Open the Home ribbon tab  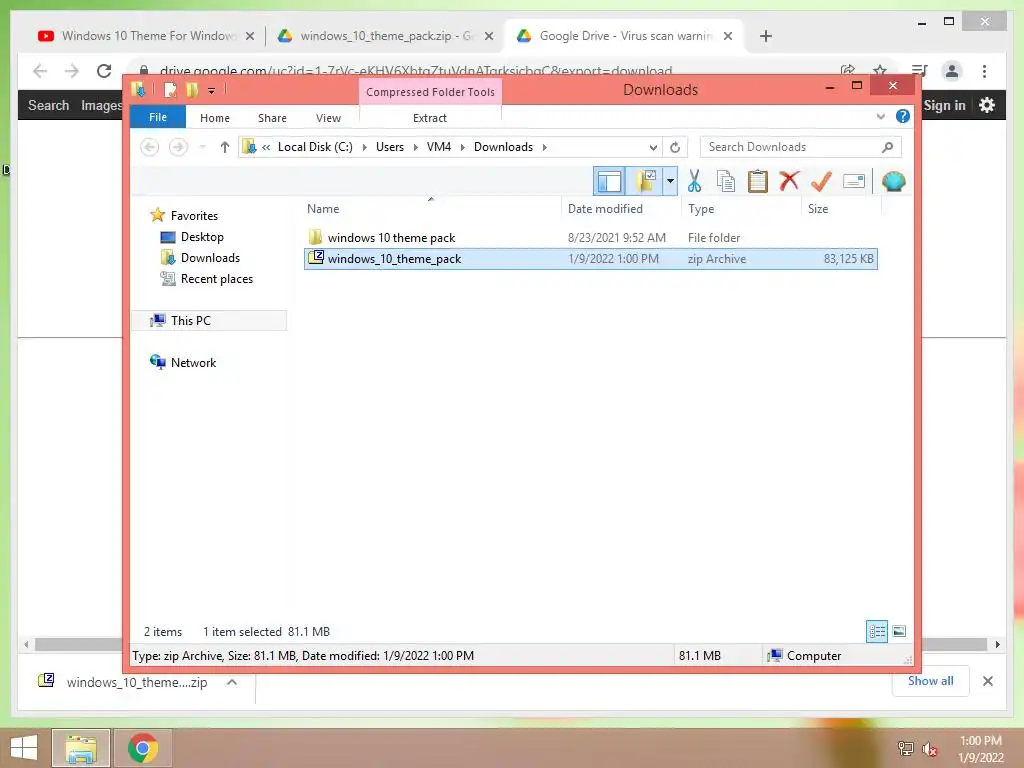coord(215,118)
